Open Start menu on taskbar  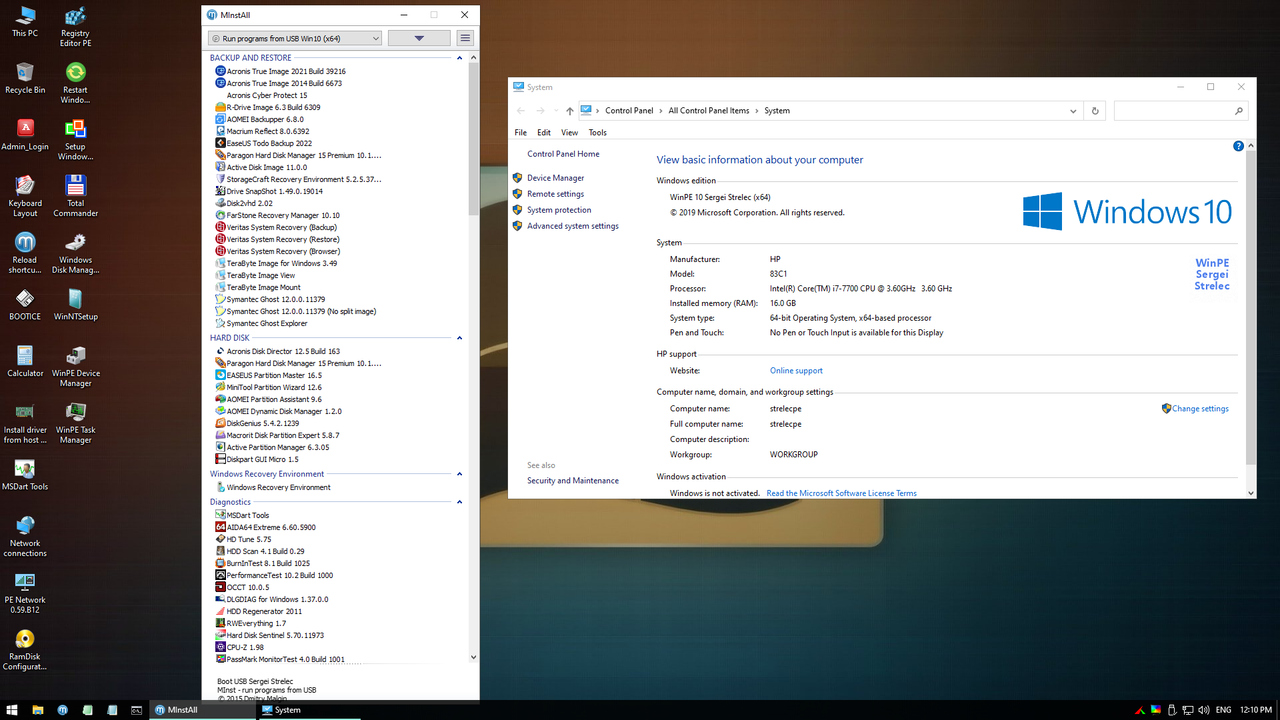(x=13, y=710)
